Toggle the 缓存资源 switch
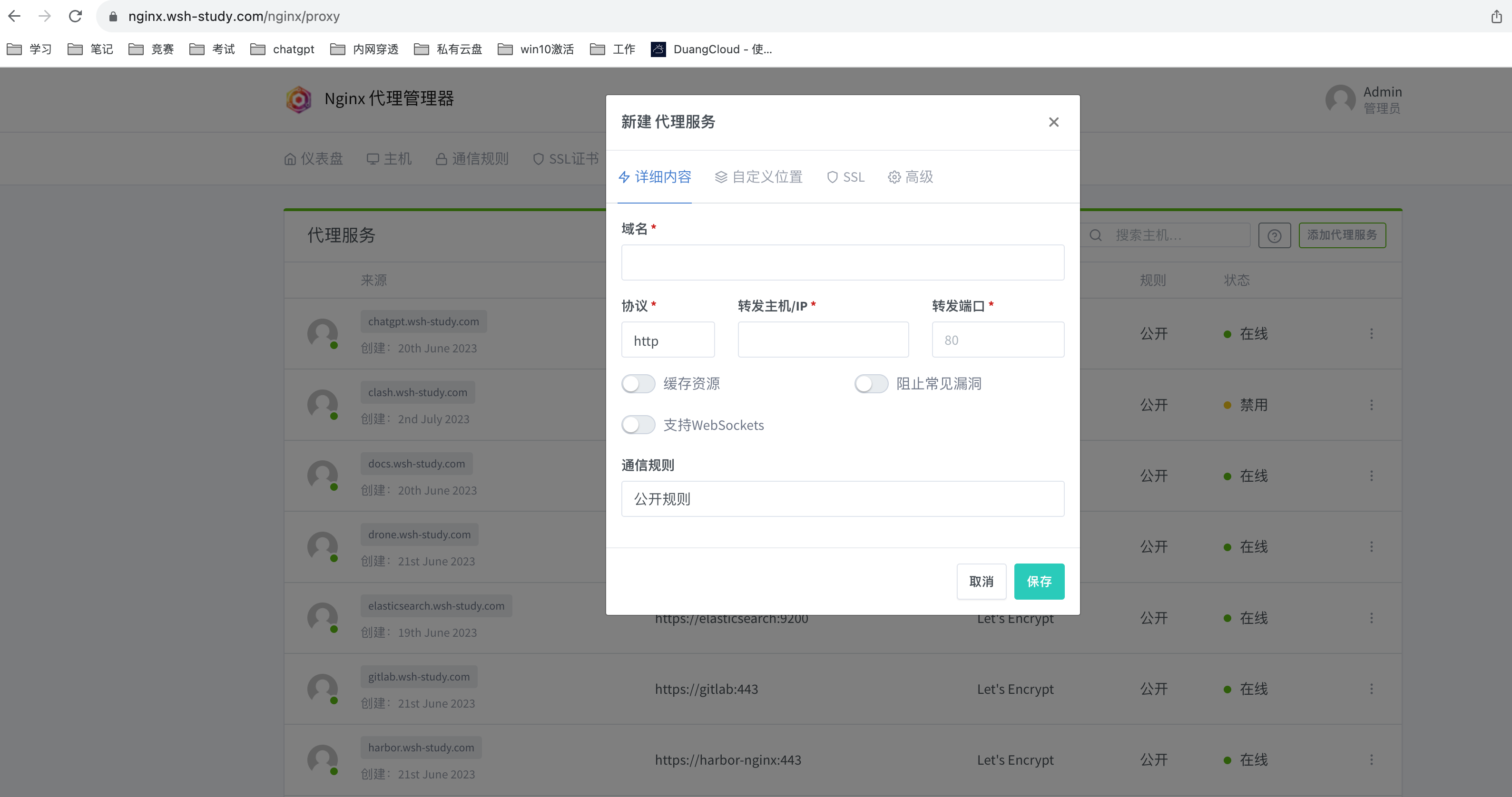This screenshot has width=1512, height=797. point(638,384)
